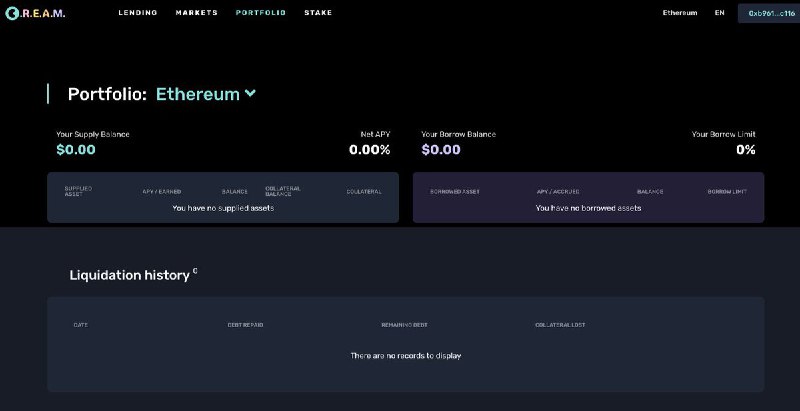Screen dimensions: 800x411
Task: Click the Supplied Asset column header
Action: point(78,191)
